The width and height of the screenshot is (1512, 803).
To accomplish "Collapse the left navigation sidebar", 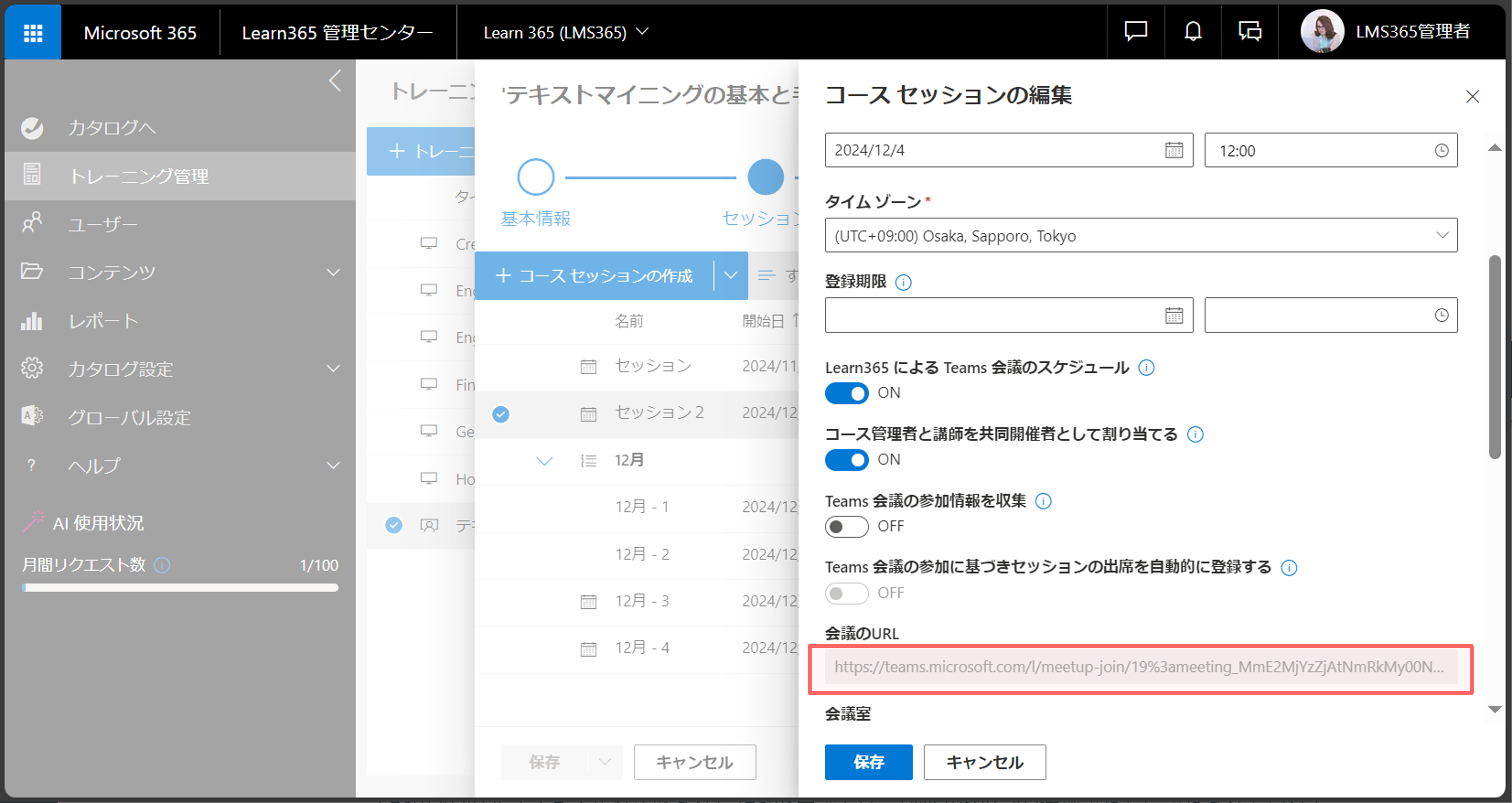I will click(x=335, y=81).
